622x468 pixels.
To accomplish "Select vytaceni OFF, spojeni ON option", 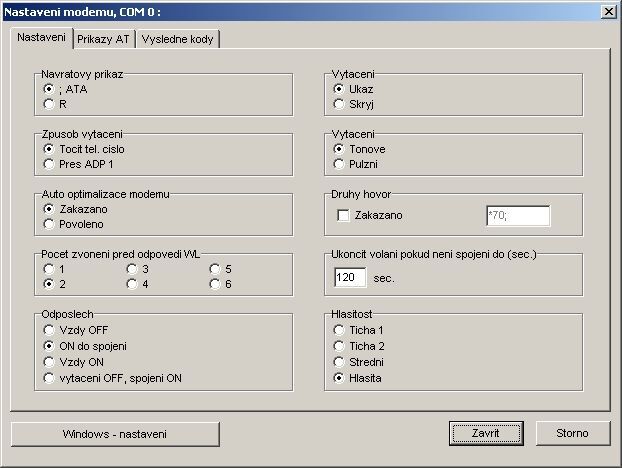I will [x=48, y=377].
